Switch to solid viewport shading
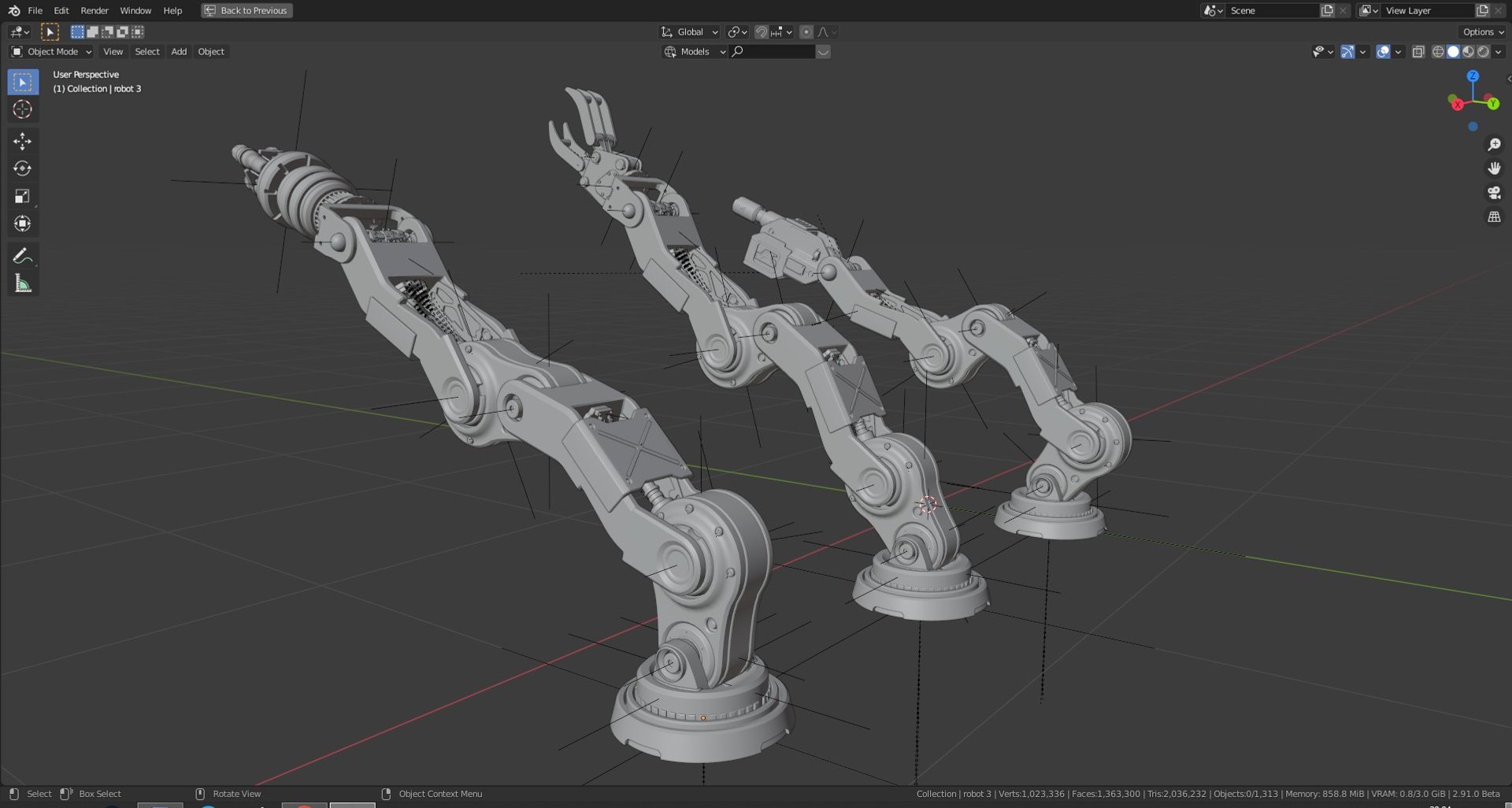1512x808 pixels. click(x=1454, y=52)
